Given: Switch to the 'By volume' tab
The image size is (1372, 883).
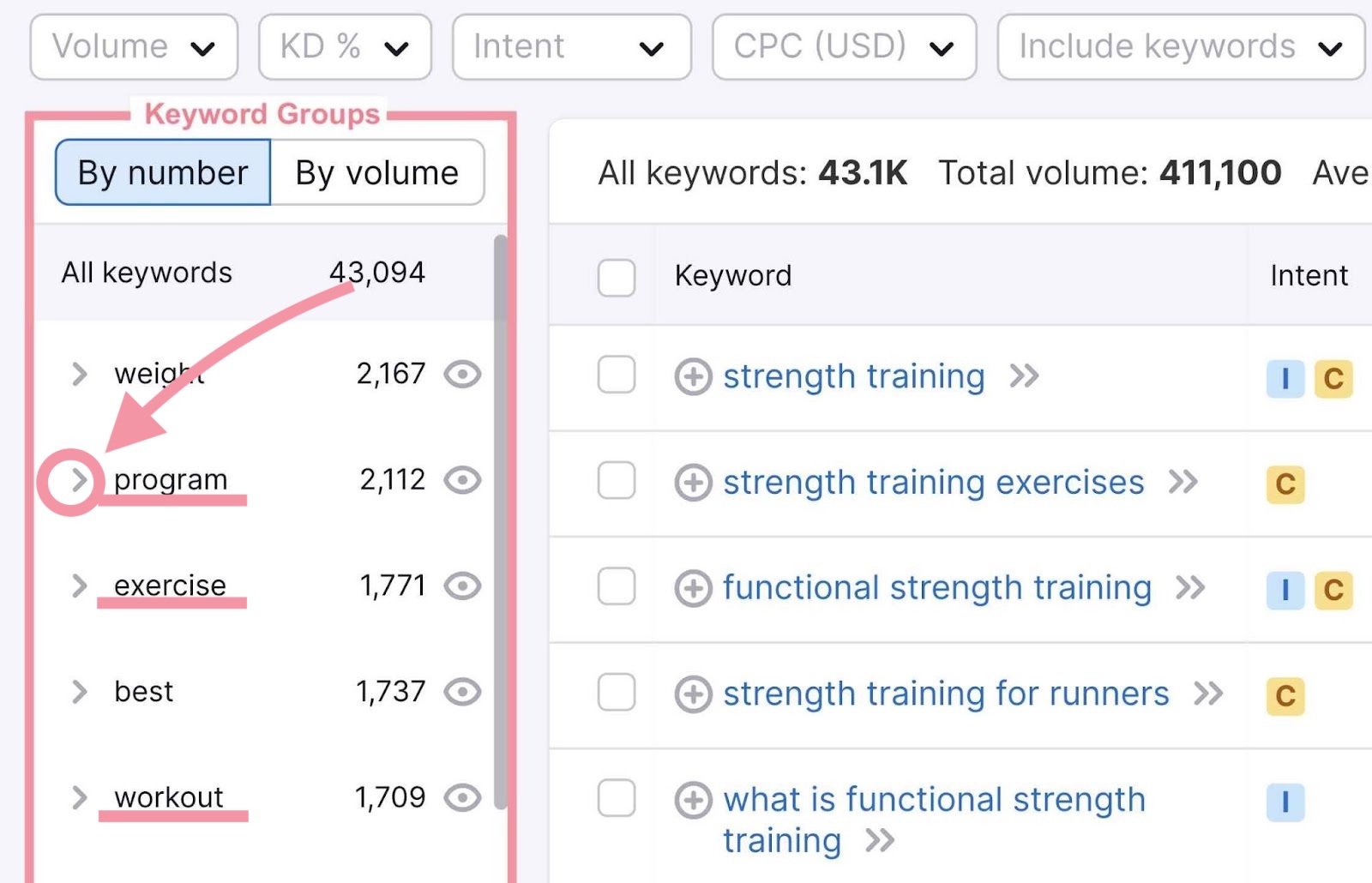Looking at the screenshot, I should point(377,173).
